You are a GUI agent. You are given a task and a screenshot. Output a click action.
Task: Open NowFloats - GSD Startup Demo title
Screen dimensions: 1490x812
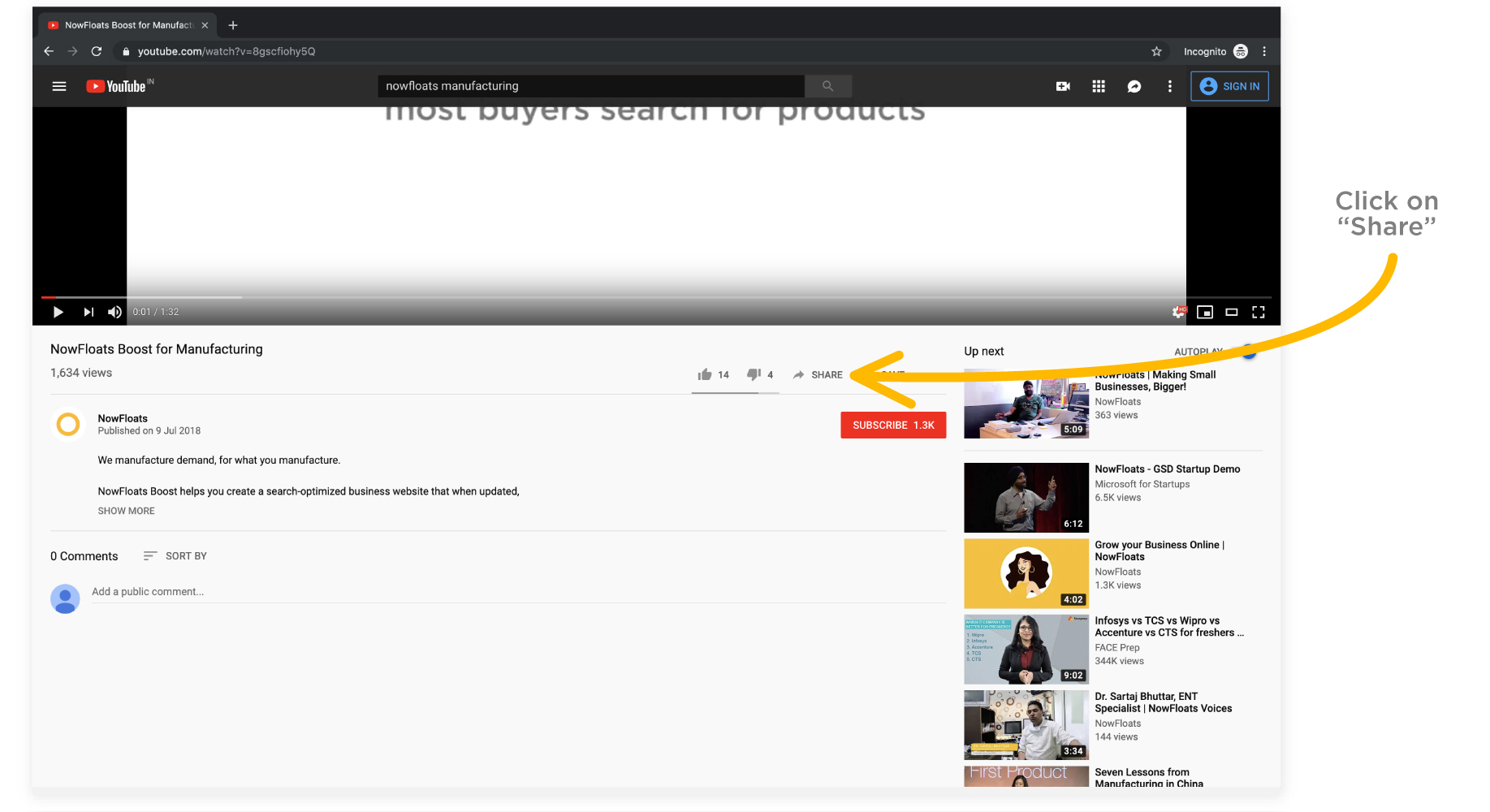pos(1168,469)
